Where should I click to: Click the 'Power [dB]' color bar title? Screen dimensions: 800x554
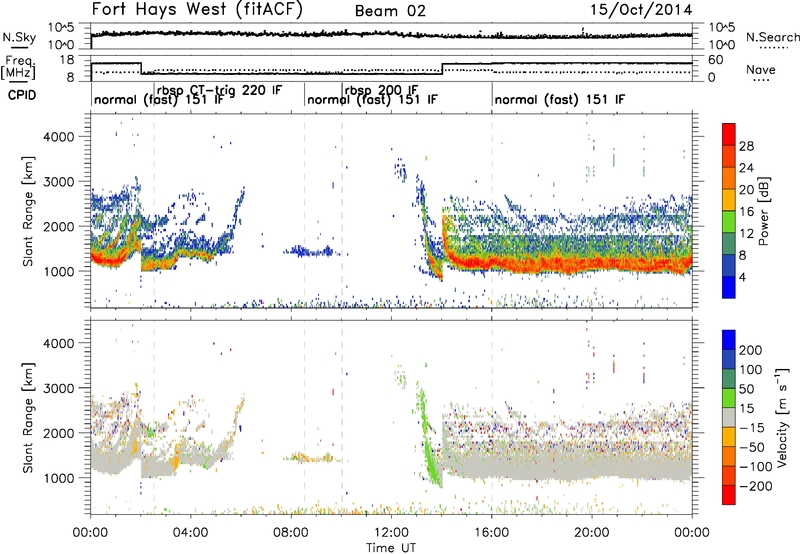pos(764,211)
